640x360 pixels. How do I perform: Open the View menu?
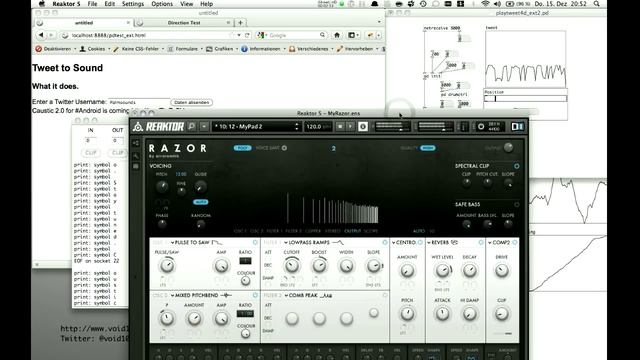[x=187, y=4]
